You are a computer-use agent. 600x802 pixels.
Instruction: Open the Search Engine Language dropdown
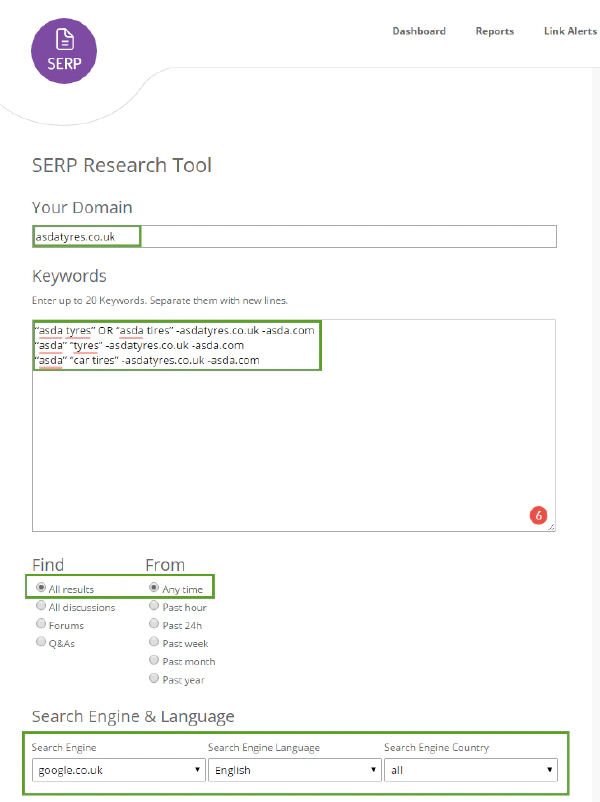point(295,770)
